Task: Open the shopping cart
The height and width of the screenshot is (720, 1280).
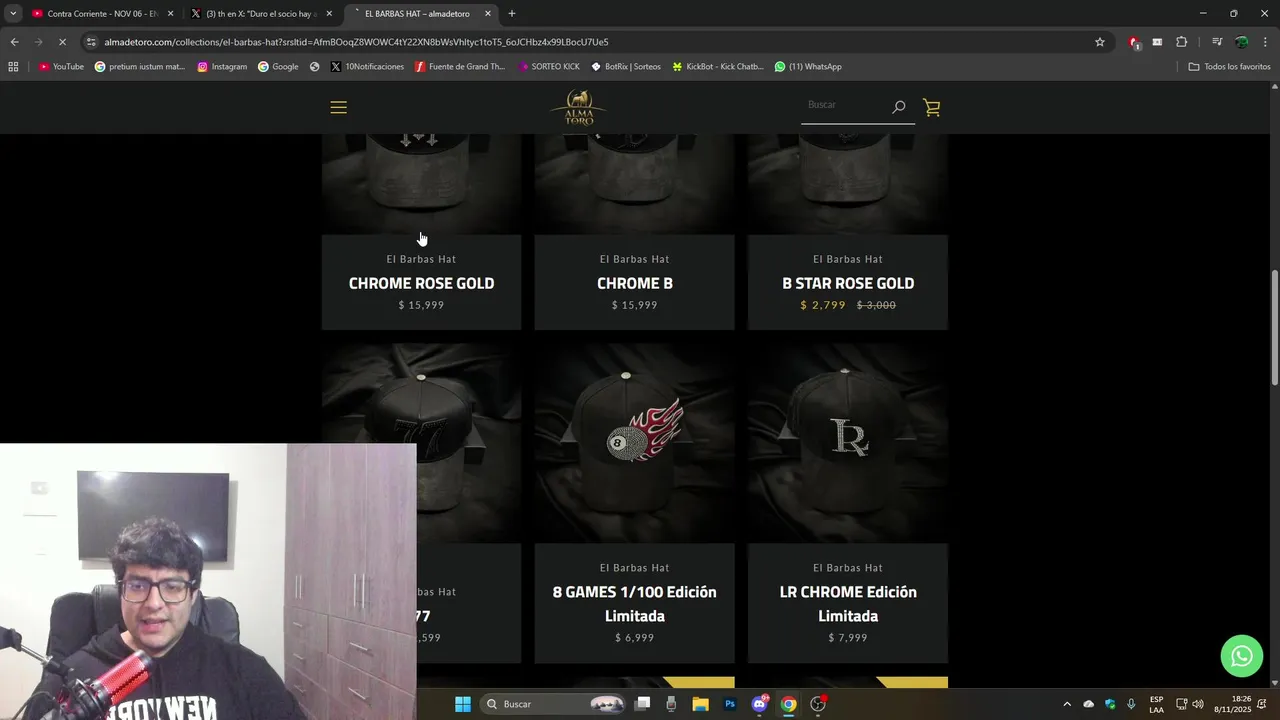Action: tap(932, 107)
